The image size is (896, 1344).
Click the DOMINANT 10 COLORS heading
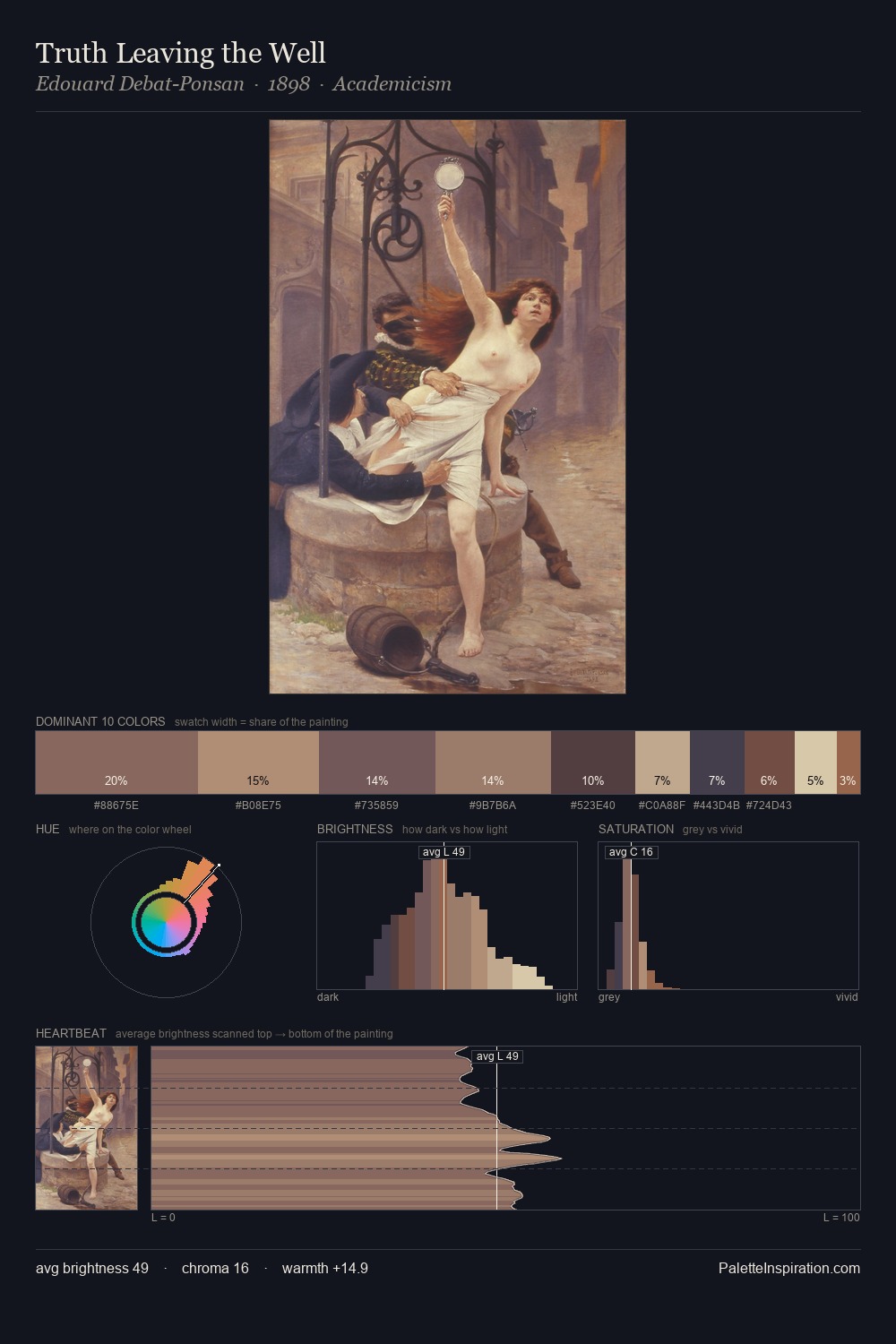(x=100, y=721)
